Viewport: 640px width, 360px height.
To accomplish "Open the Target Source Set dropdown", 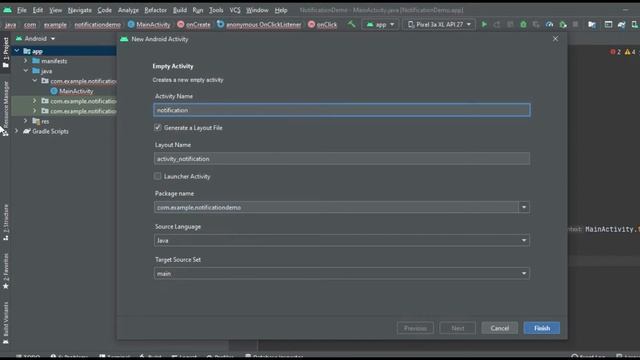I will pos(342,273).
